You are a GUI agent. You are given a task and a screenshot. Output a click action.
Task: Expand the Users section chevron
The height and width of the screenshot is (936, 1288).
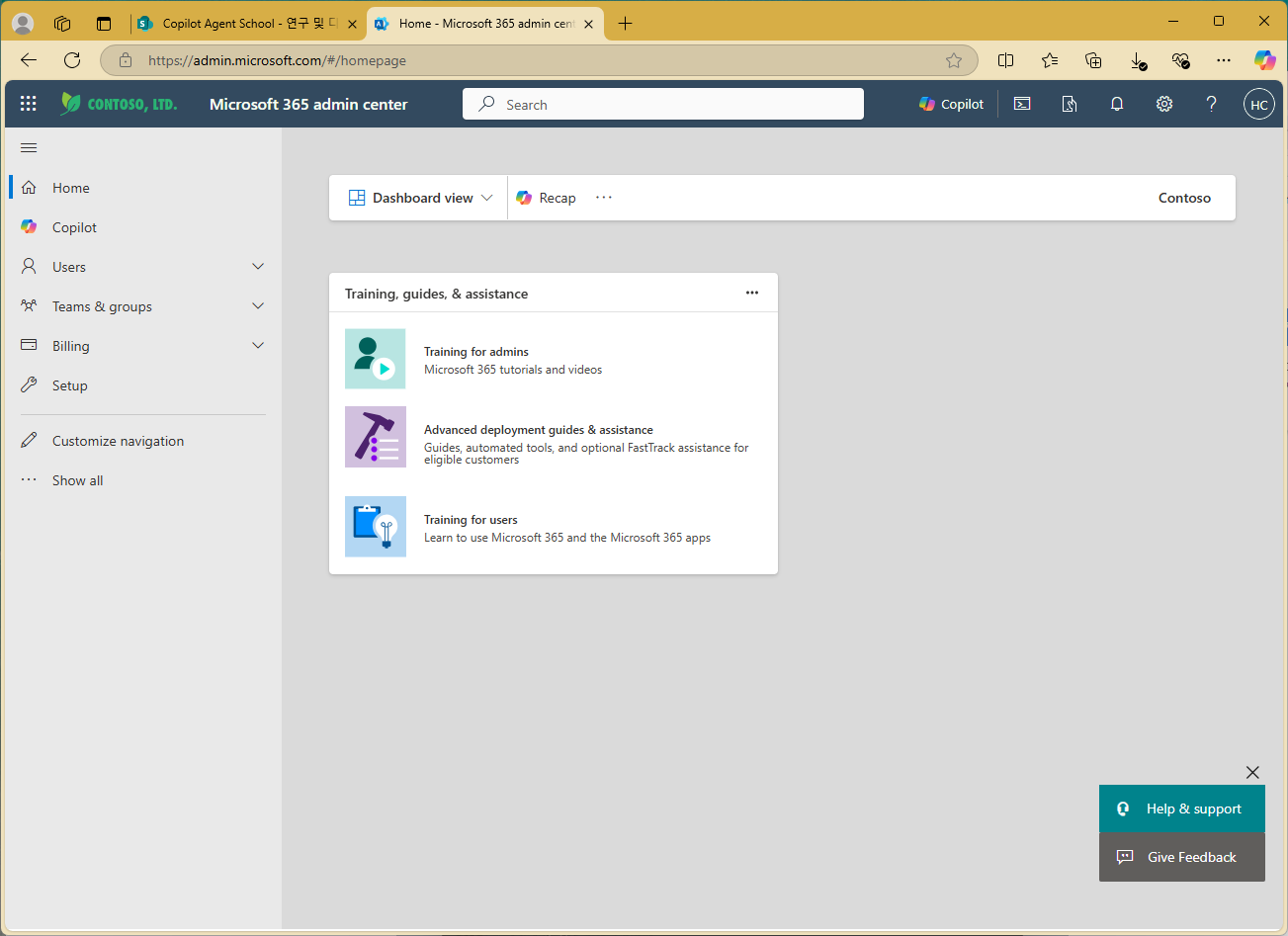coord(258,267)
